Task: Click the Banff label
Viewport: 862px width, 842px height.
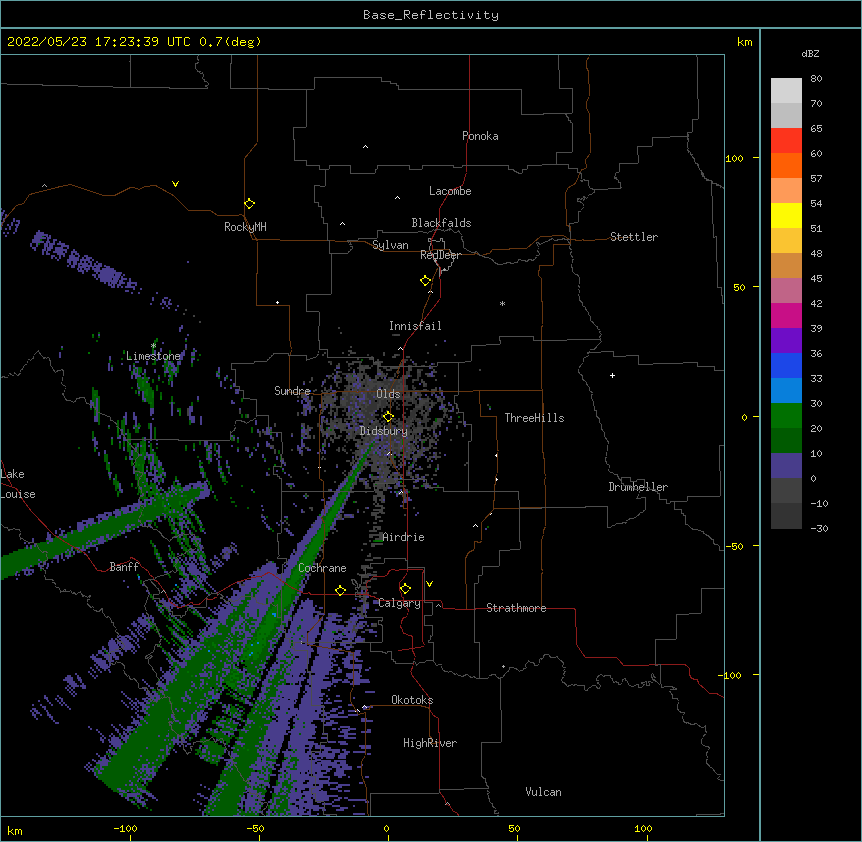Action: [124, 567]
